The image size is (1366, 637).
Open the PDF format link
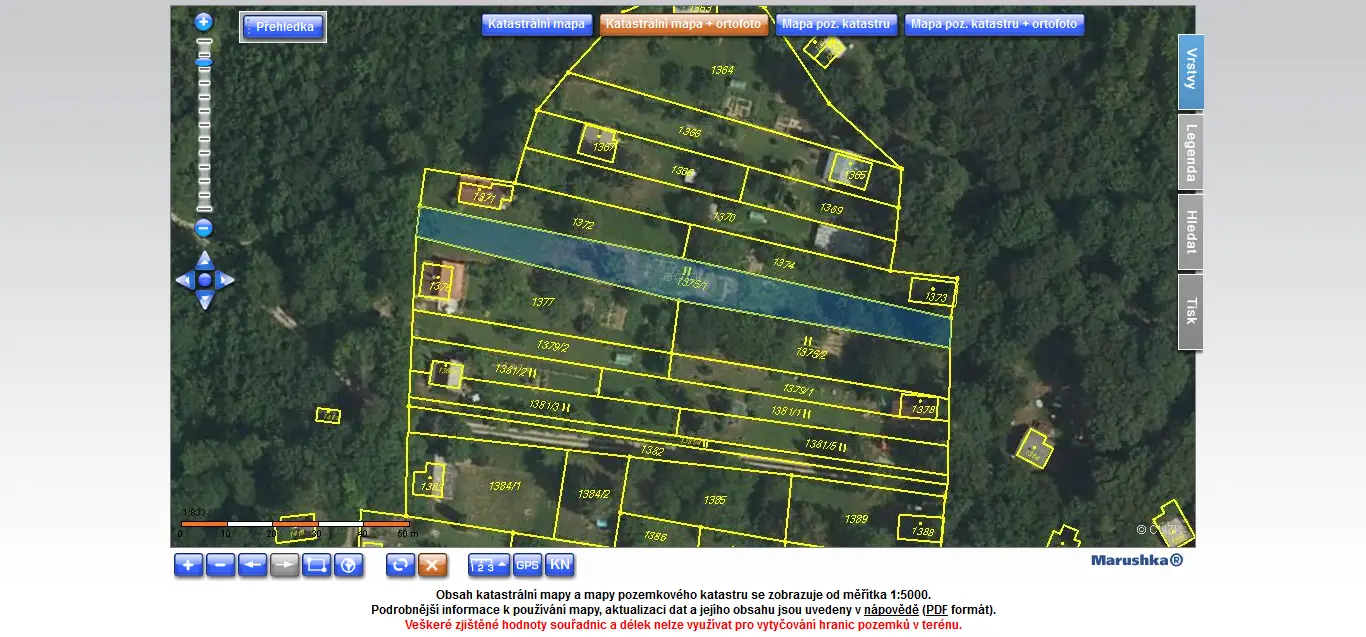935,609
